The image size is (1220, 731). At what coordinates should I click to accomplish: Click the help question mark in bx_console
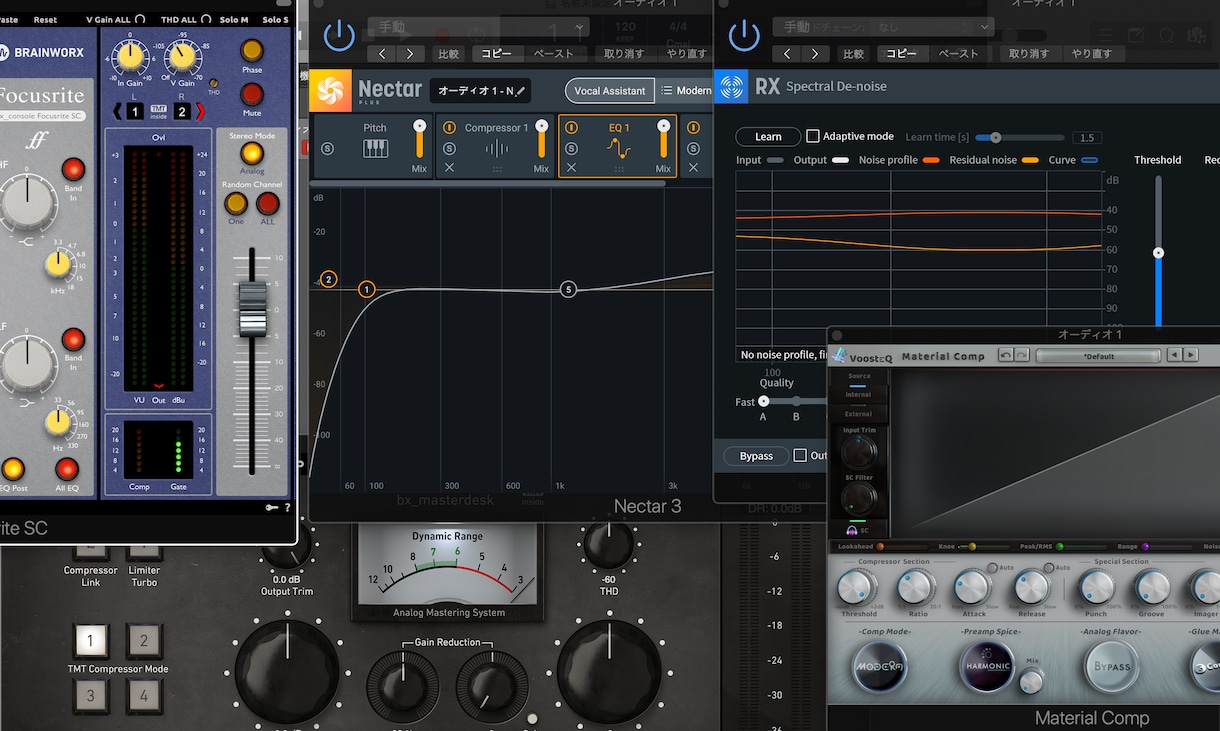tap(287, 508)
